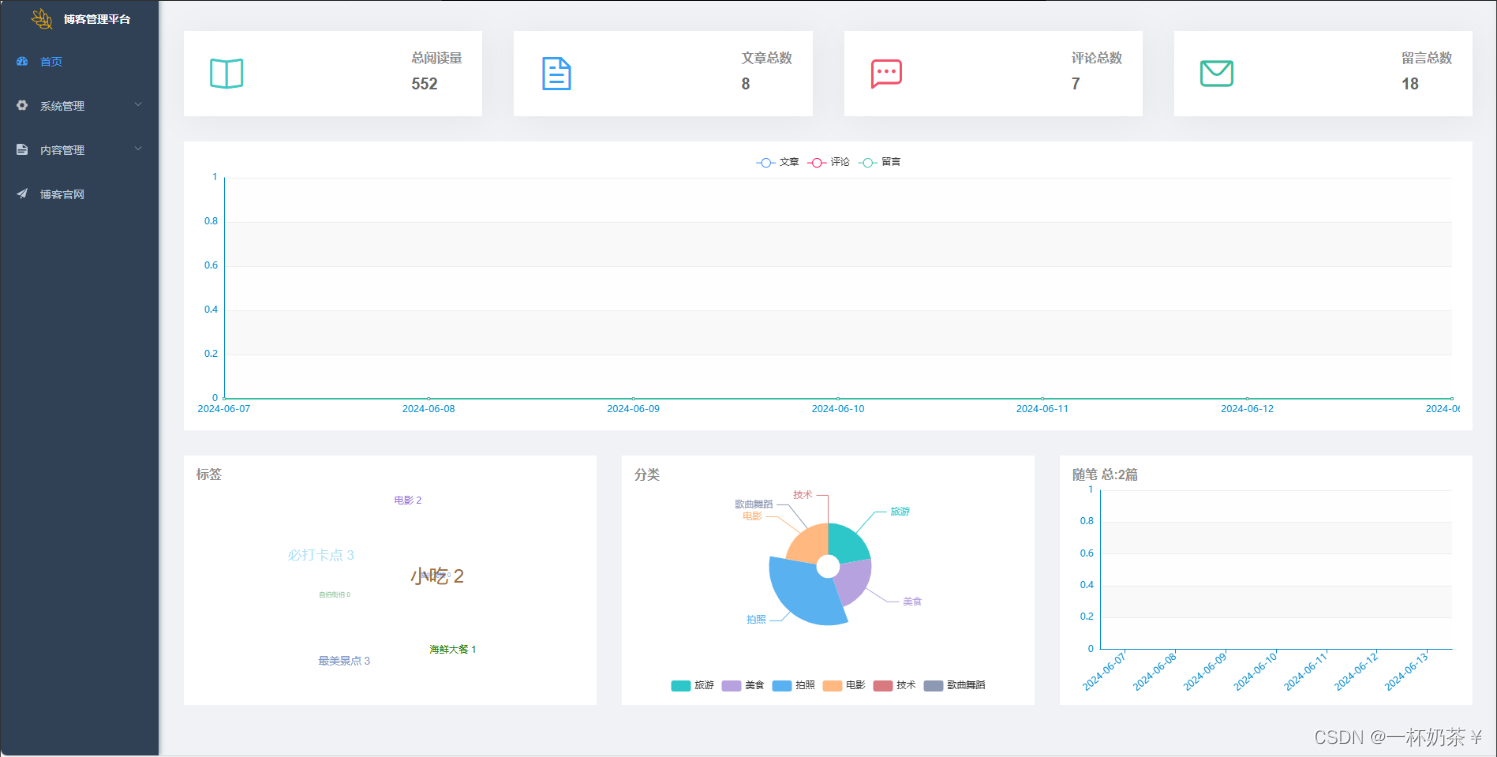Click the 留言总数 value 18
Viewport: 1497px width, 757px height.
coord(1410,84)
